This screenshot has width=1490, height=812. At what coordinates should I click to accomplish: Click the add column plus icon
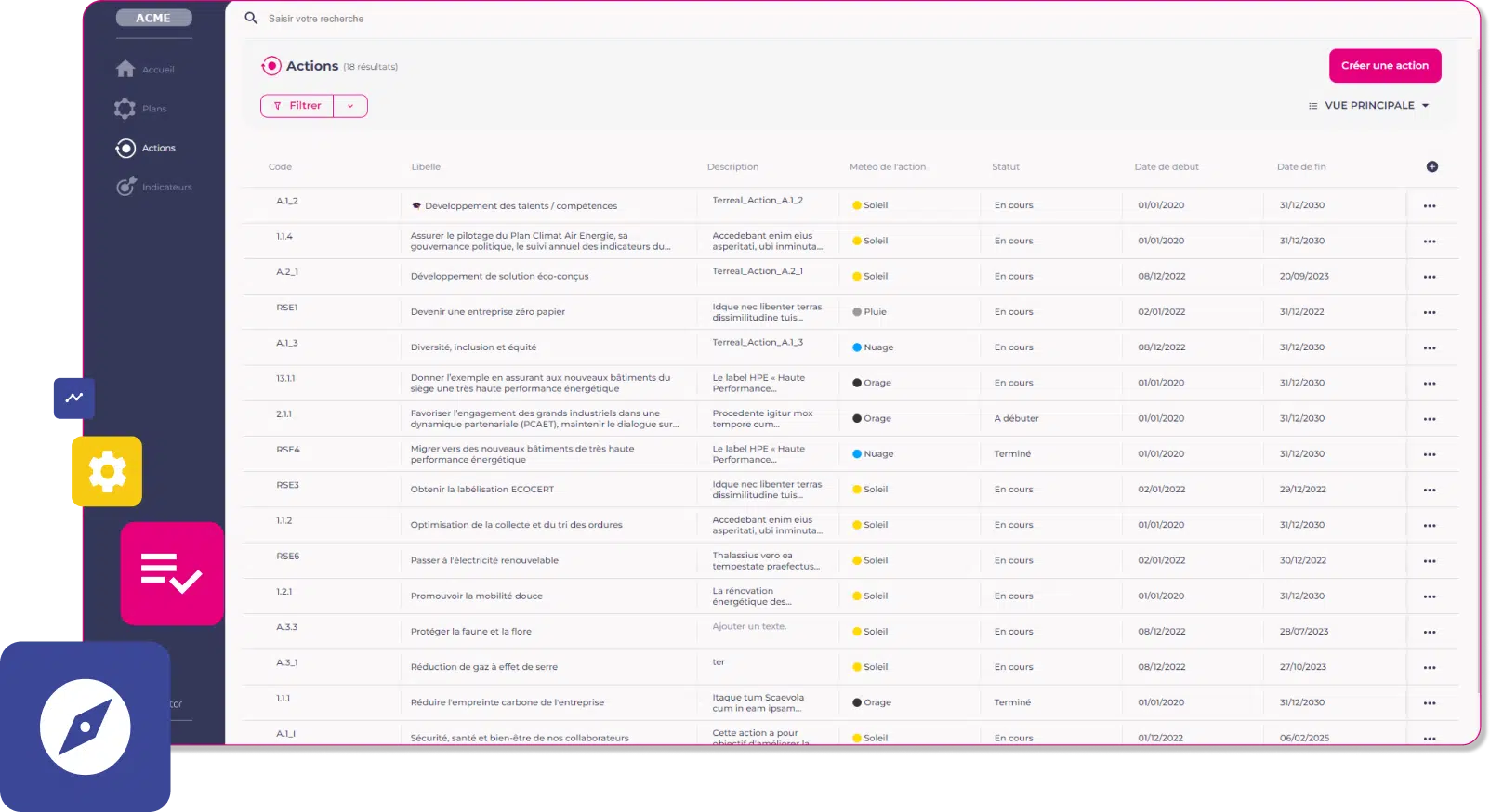point(1432,166)
